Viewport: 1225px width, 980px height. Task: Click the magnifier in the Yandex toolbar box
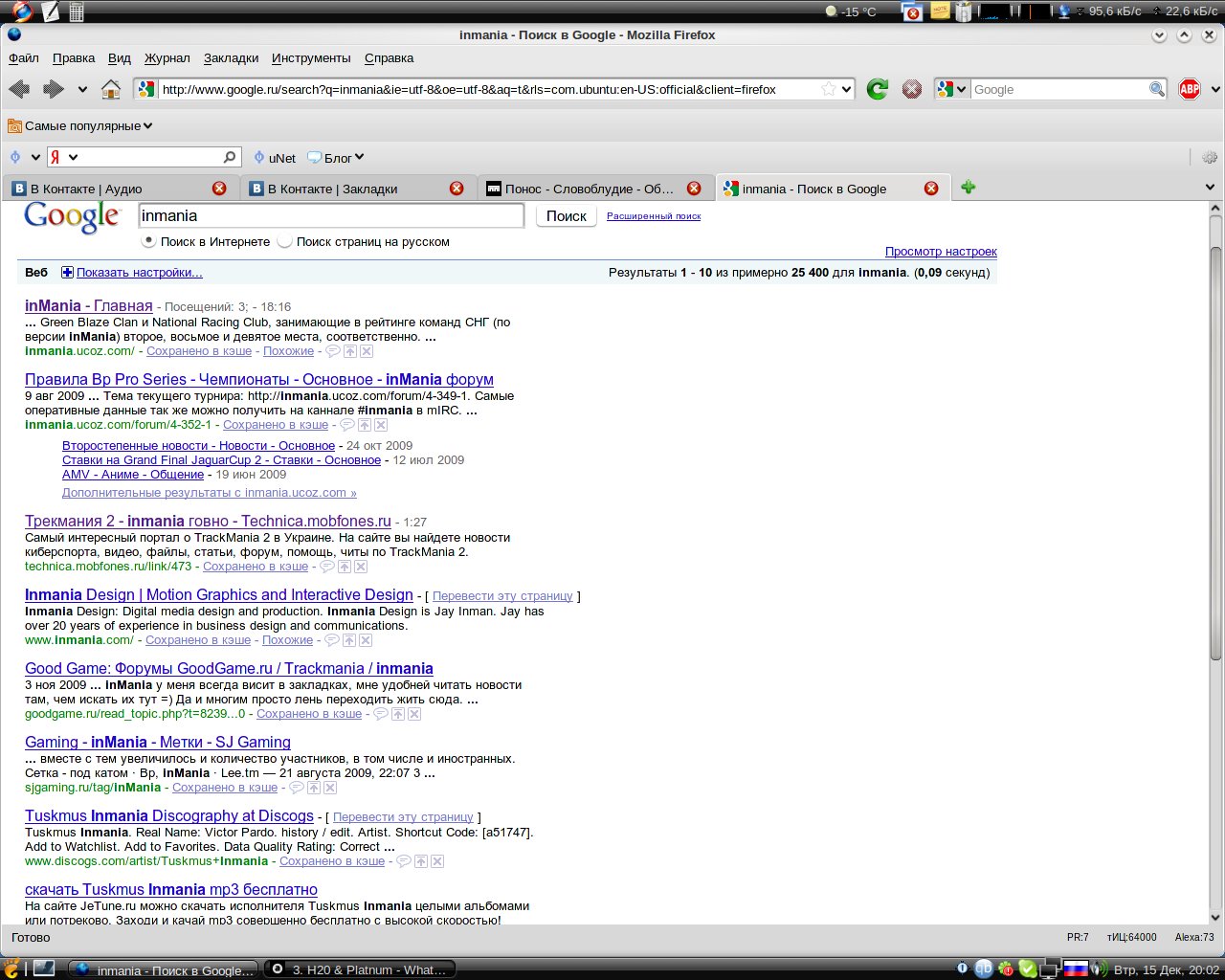pos(230,157)
